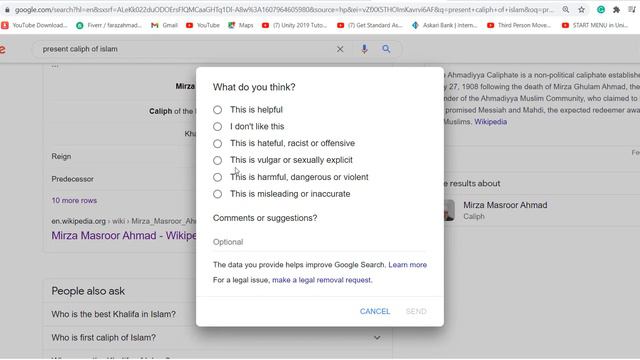
Task: Open the Get Standard Assets bookmark
Action: tap(370, 25)
